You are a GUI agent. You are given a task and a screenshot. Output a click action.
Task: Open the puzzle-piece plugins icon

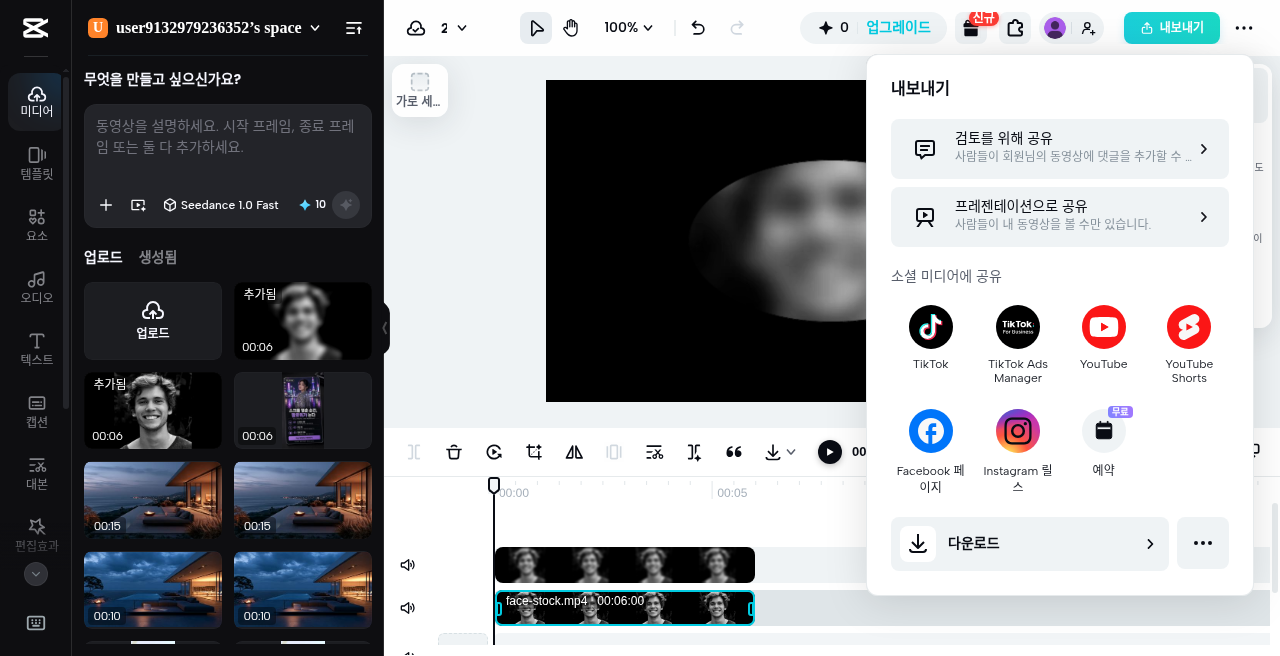click(1015, 28)
